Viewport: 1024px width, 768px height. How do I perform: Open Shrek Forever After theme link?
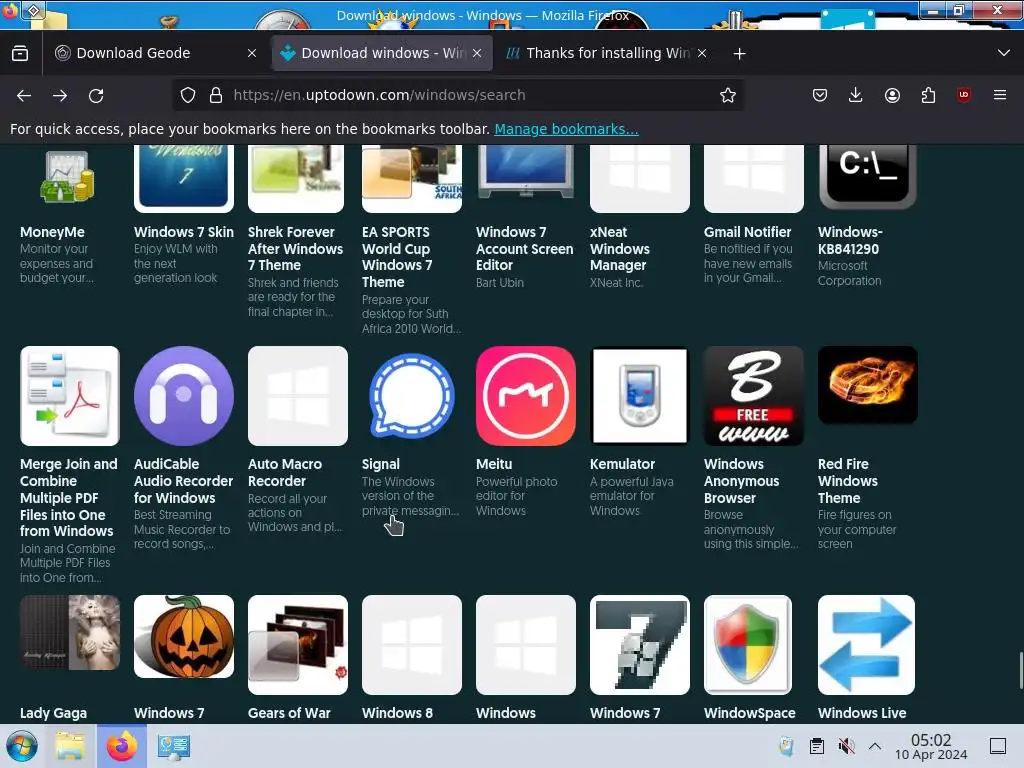(295, 249)
